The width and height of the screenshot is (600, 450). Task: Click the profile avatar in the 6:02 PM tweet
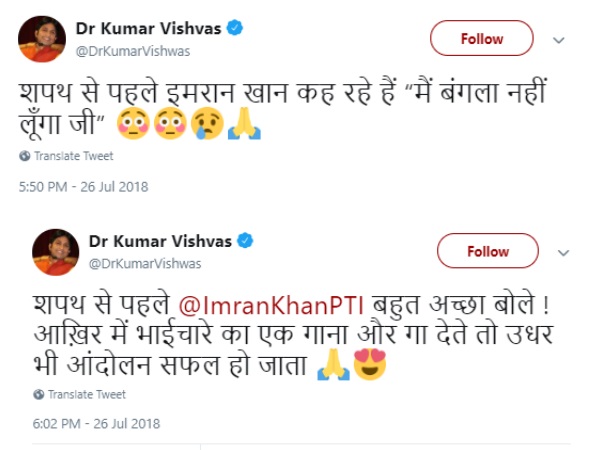click(x=56, y=252)
